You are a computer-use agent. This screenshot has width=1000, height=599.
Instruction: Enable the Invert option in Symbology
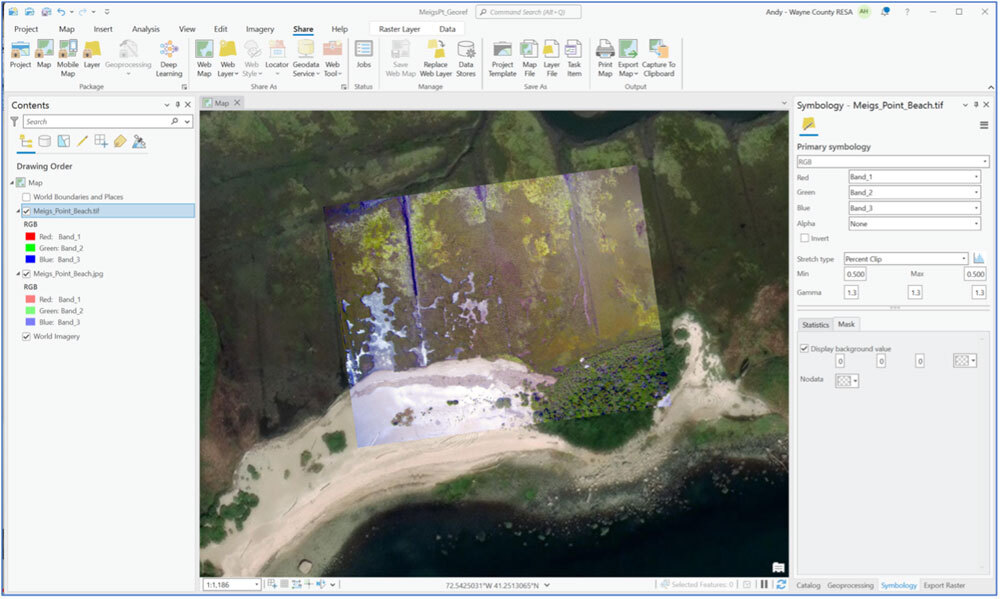pyautogui.click(x=805, y=238)
